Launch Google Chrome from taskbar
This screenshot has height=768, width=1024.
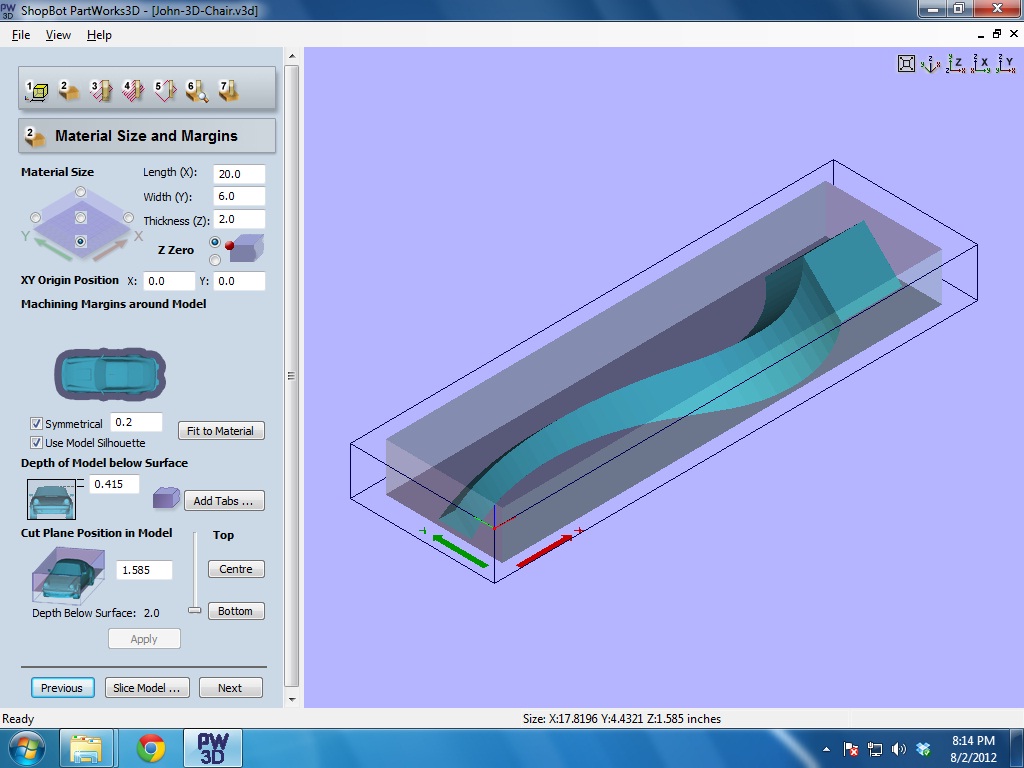[x=151, y=748]
